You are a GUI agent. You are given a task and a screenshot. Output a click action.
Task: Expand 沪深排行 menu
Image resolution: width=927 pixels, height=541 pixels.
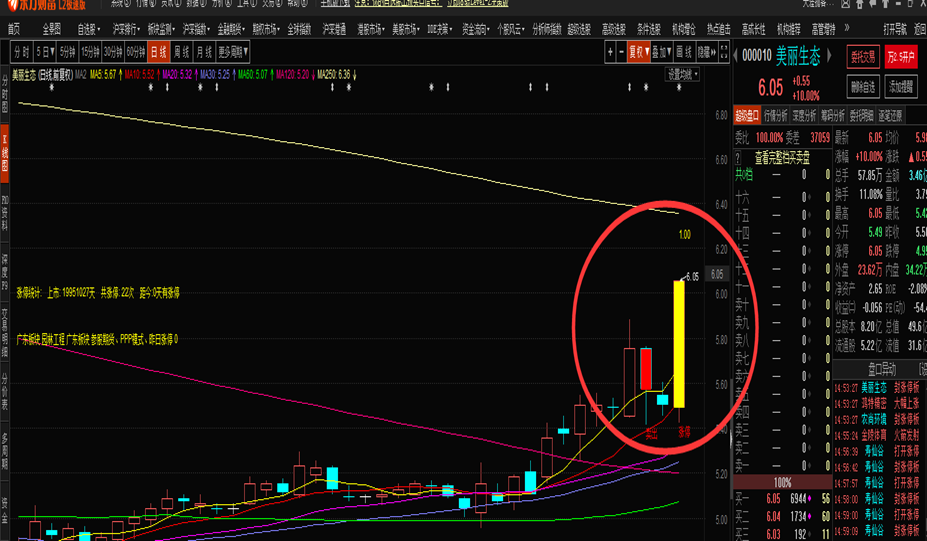126,29
